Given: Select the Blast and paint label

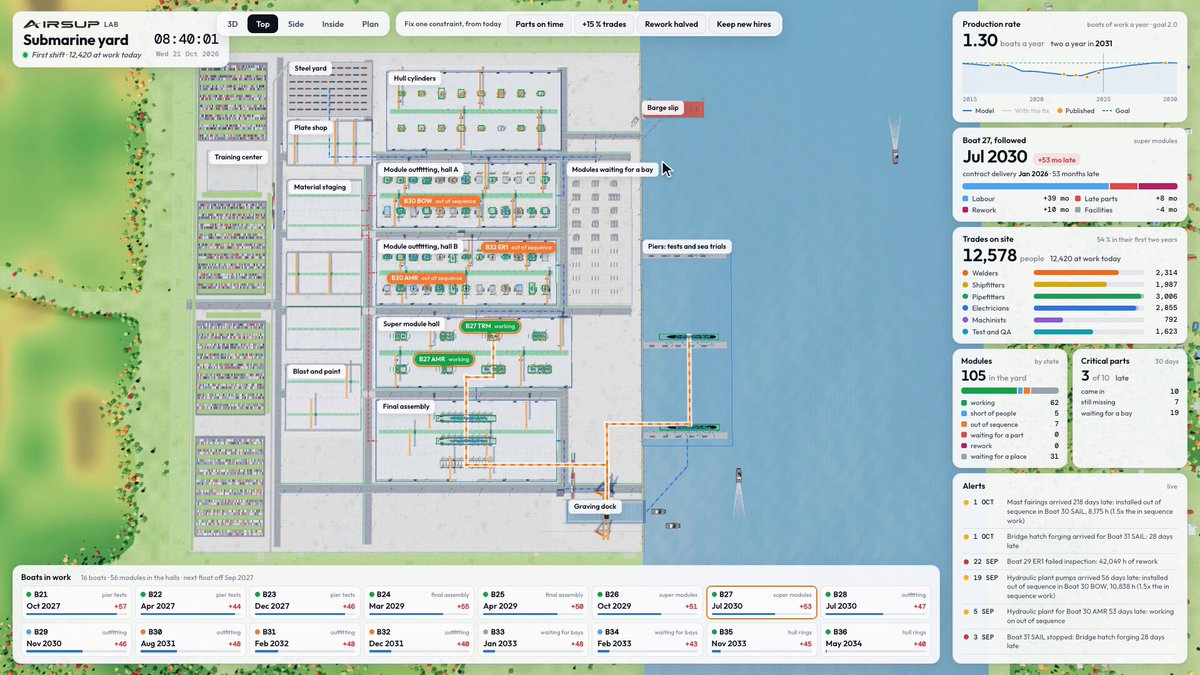Looking at the screenshot, I should click(317, 371).
